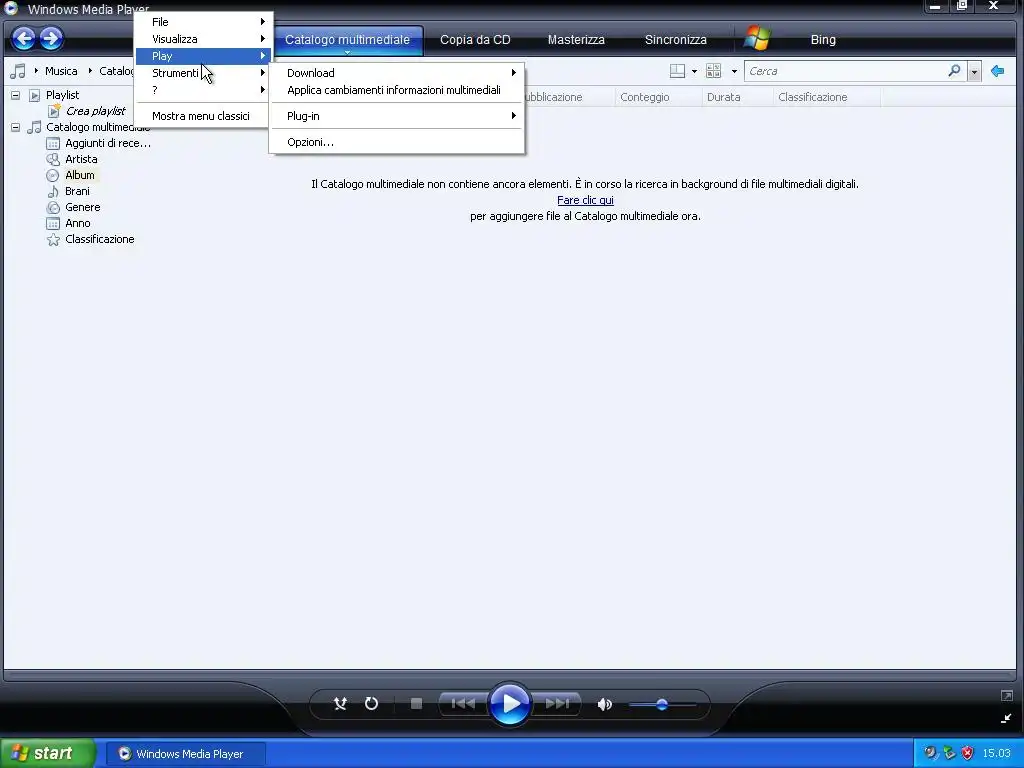Collapse the Playlist tree node
The height and width of the screenshot is (768, 1024).
[15, 95]
